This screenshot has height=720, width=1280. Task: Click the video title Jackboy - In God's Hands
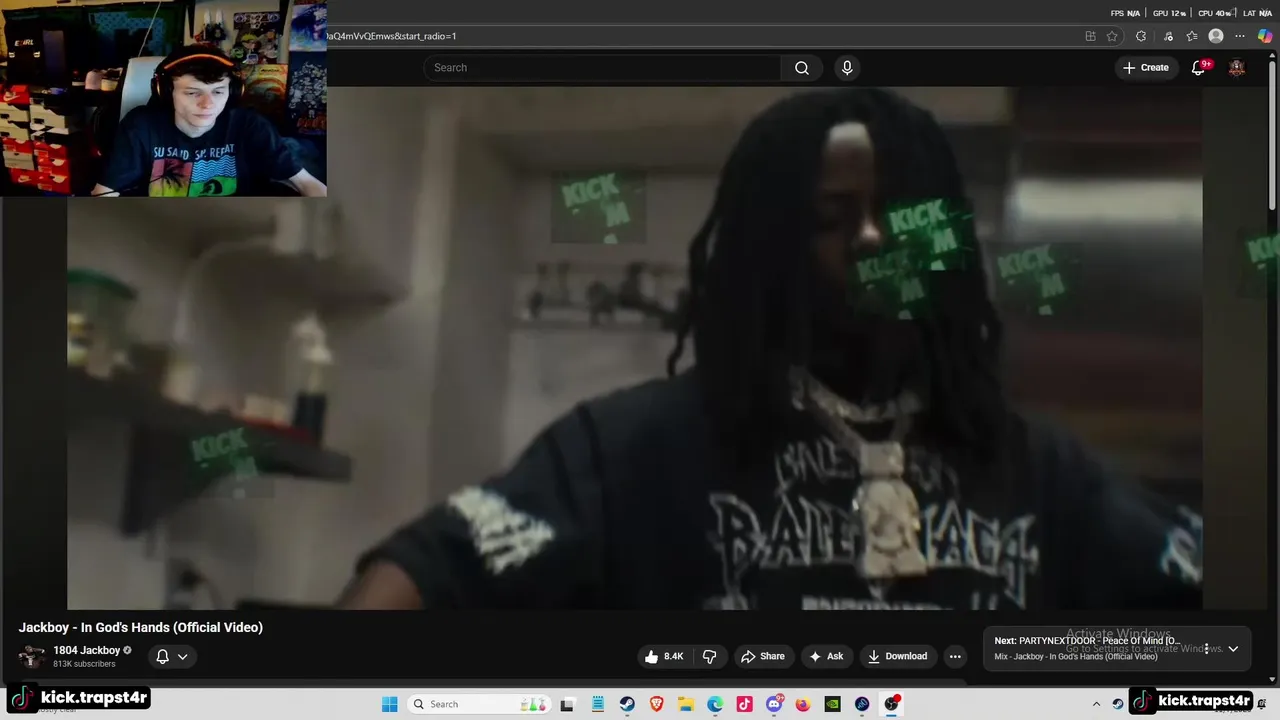click(x=141, y=627)
